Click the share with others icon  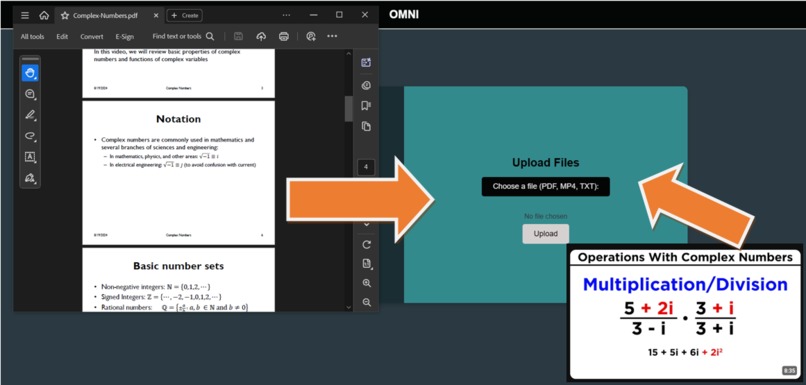(x=310, y=36)
